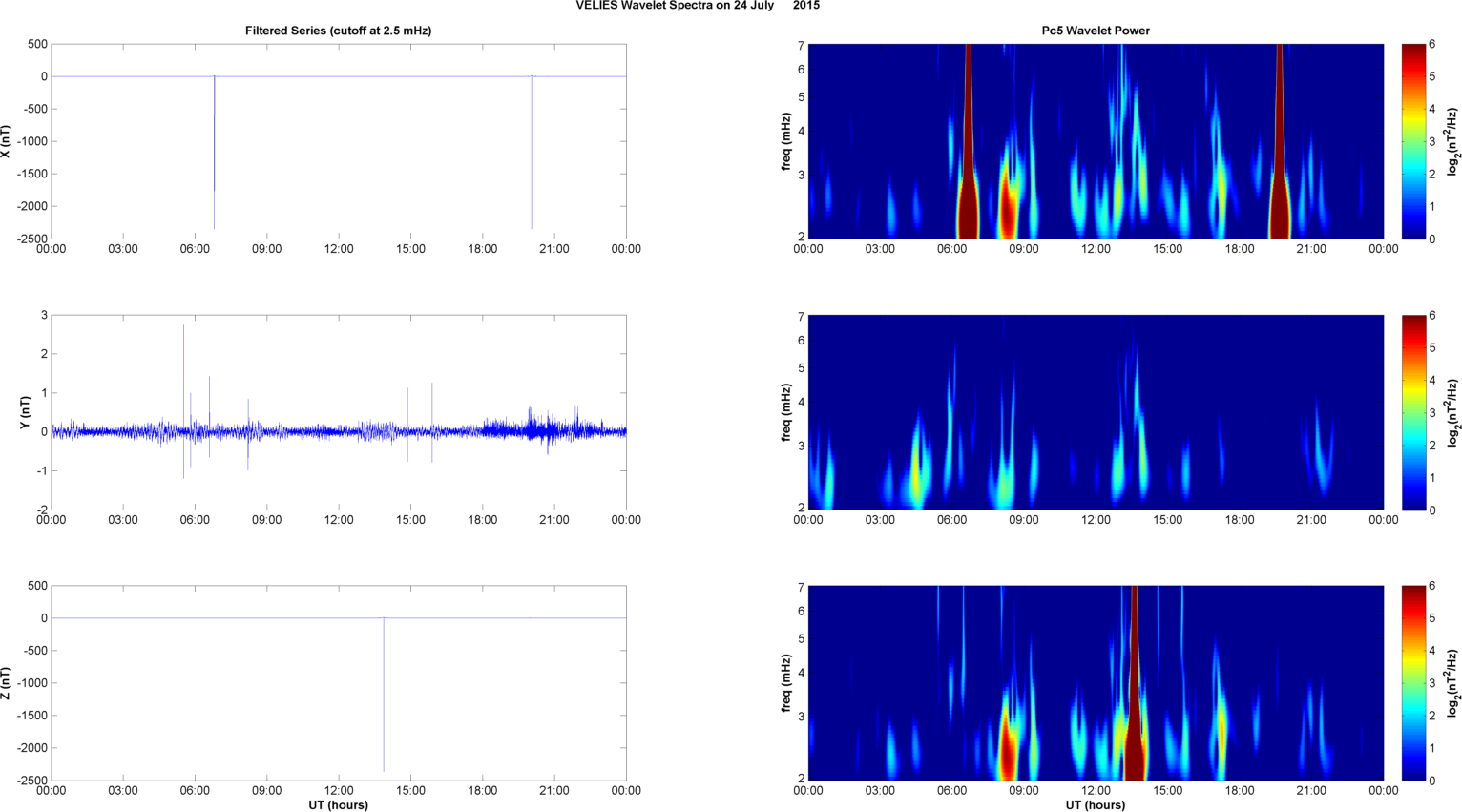Viewport: 1462px width, 812px height.
Task: Click the main title 'VELIES Wavelet Spectra on 24 July 2015'
Action: point(698,6)
